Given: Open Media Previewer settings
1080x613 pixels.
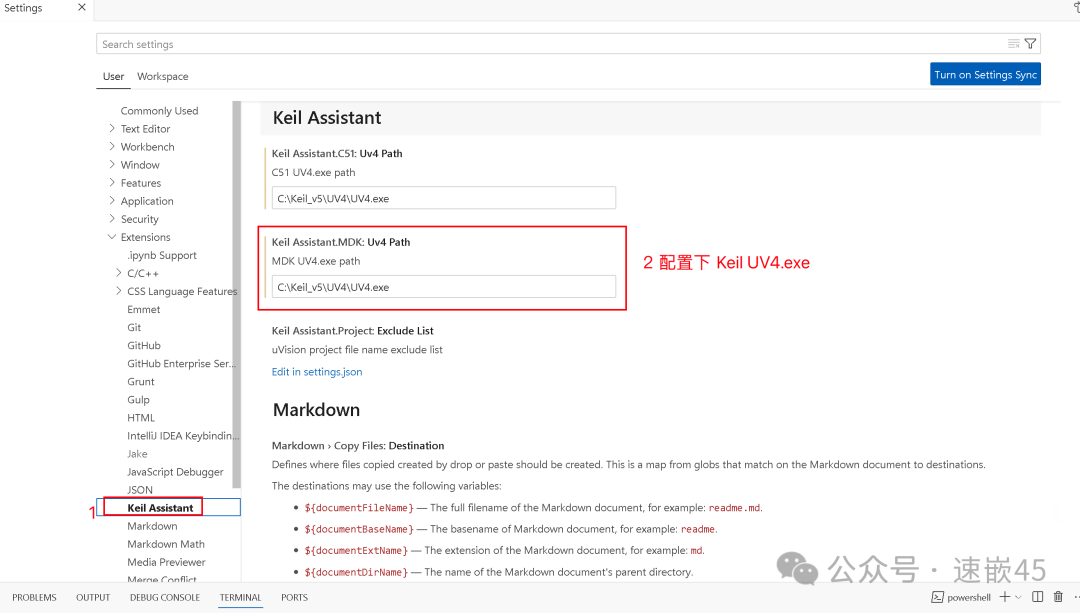Looking at the screenshot, I should pyautogui.click(x=166, y=562).
